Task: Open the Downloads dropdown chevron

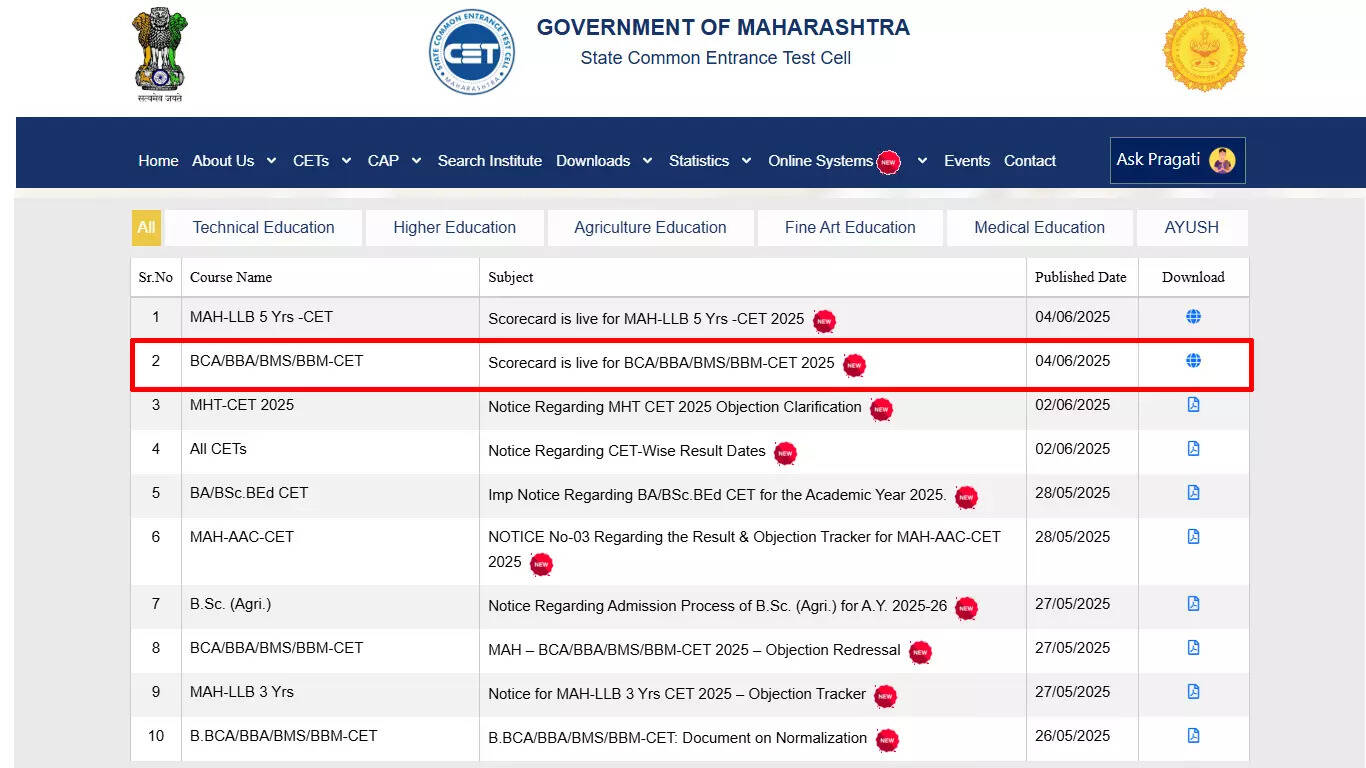Action: click(x=648, y=160)
